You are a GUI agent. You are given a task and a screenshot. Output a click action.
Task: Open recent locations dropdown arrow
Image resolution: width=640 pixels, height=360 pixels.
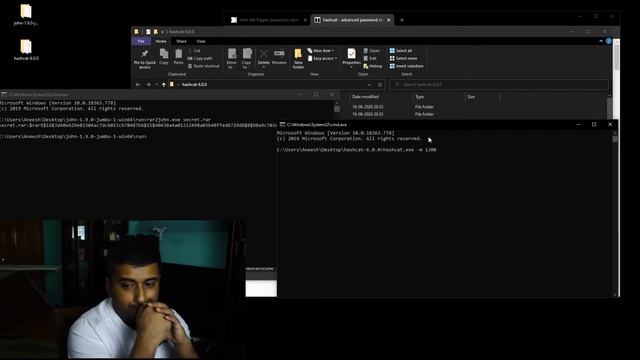click(x=156, y=84)
